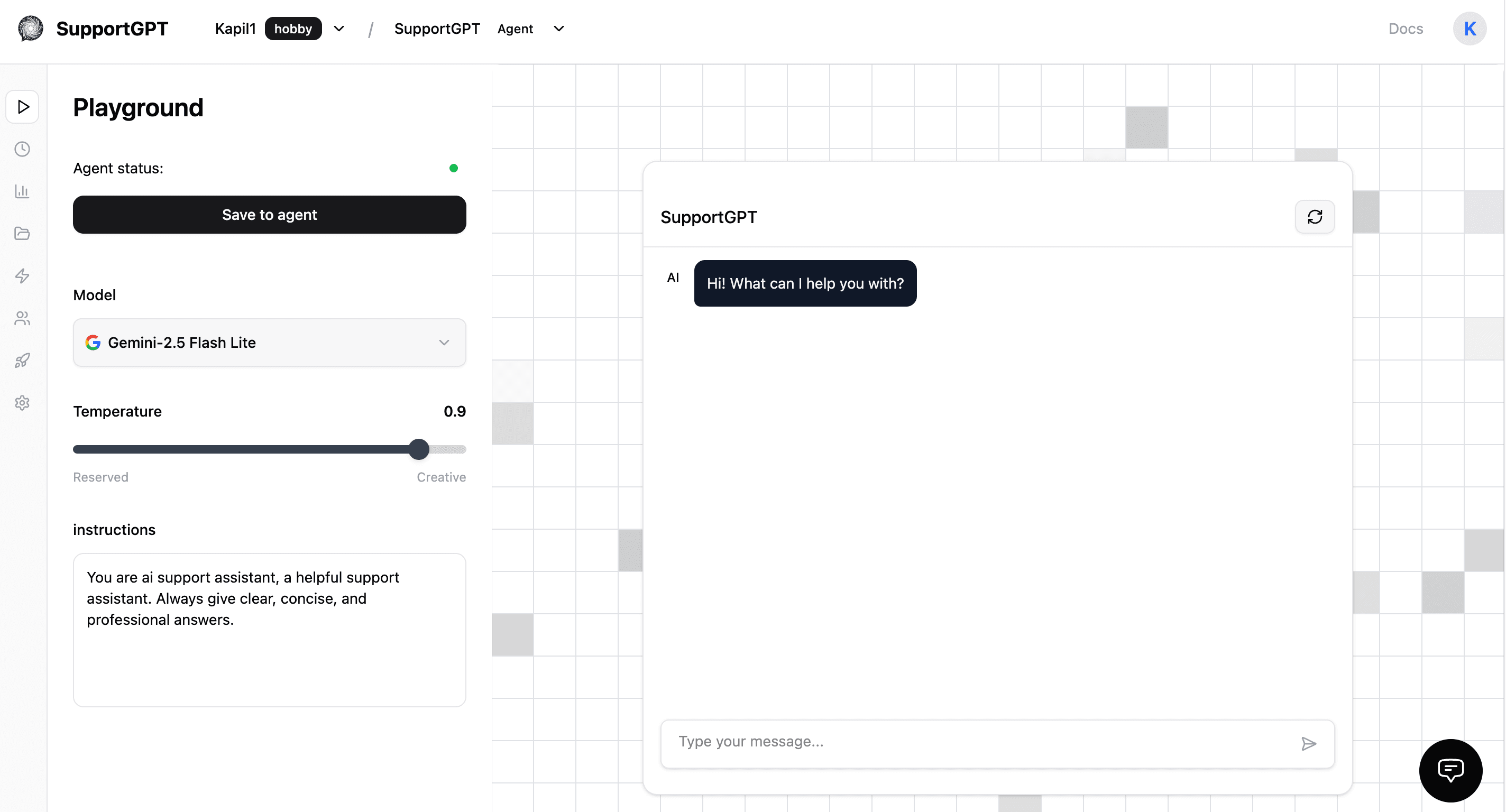Reset chat with the refresh icon
1506x812 pixels.
pyautogui.click(x=1314, y=217)
